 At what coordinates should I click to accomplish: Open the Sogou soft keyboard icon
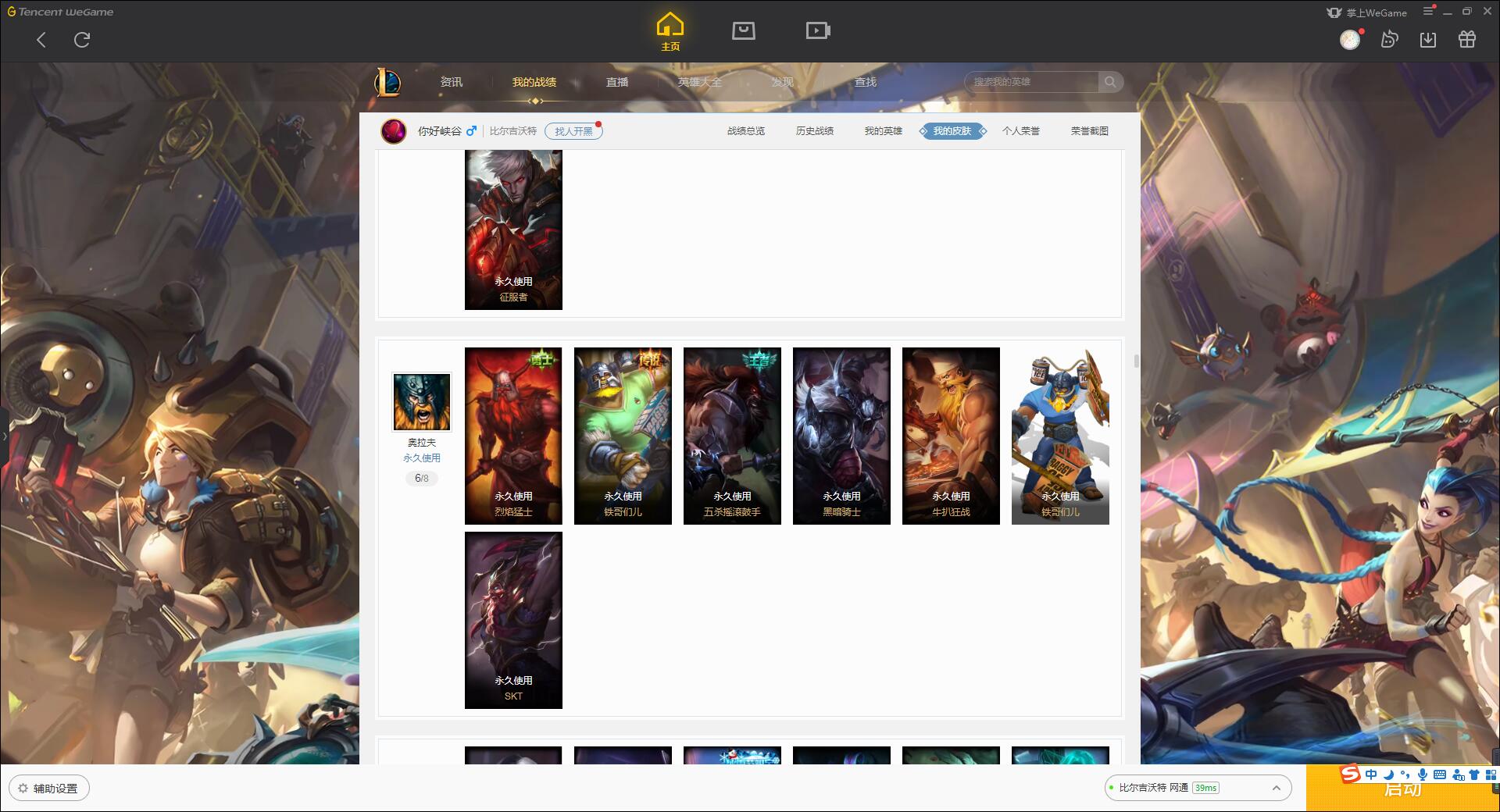point(1440,775)
